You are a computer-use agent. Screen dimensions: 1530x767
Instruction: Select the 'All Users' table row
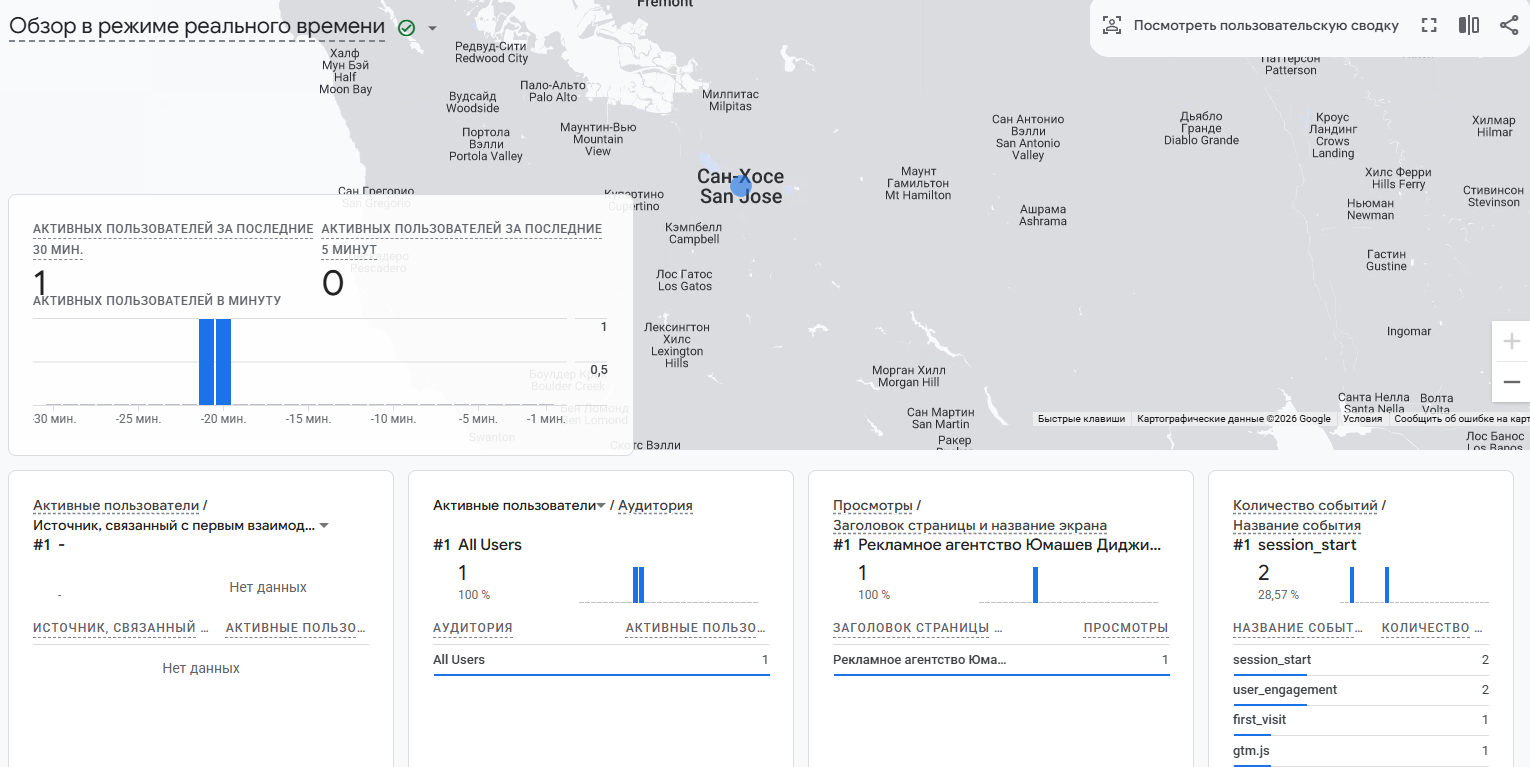[601, 660]
